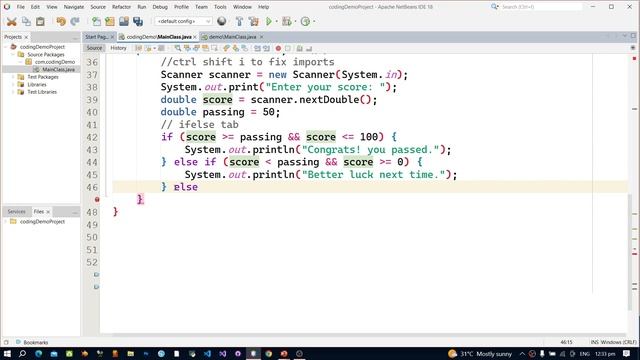Select codingDemoProject in Files panel
640x360 pixels.
tap(42, 222)
